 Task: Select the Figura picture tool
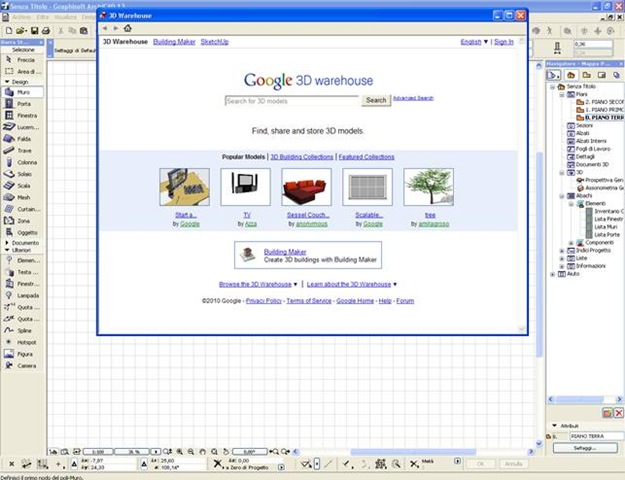(x=22, y=354)
